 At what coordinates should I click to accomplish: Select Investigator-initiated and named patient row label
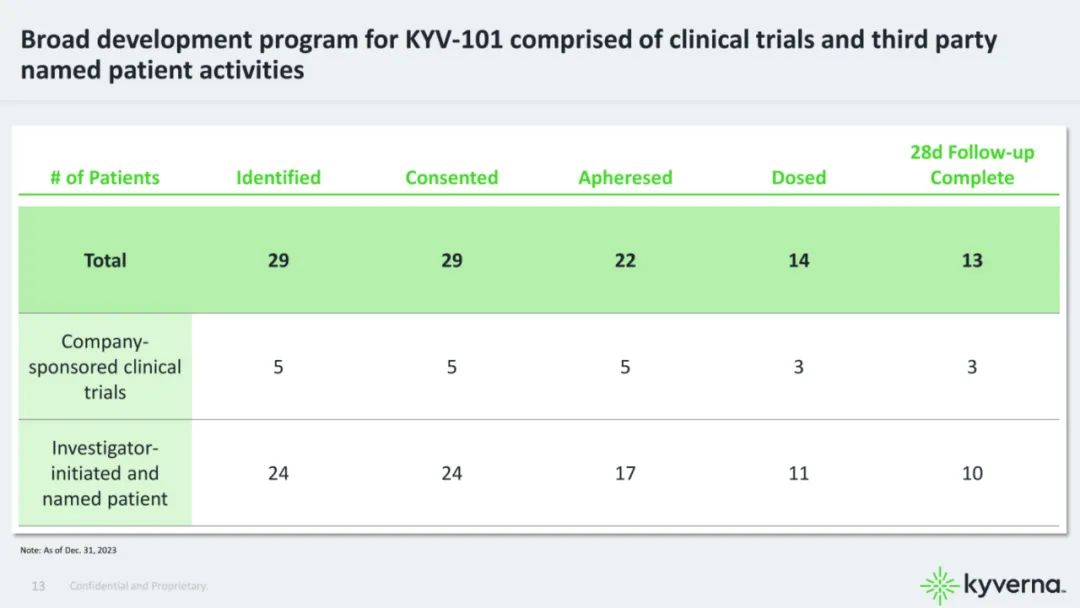tap(105, 473)
